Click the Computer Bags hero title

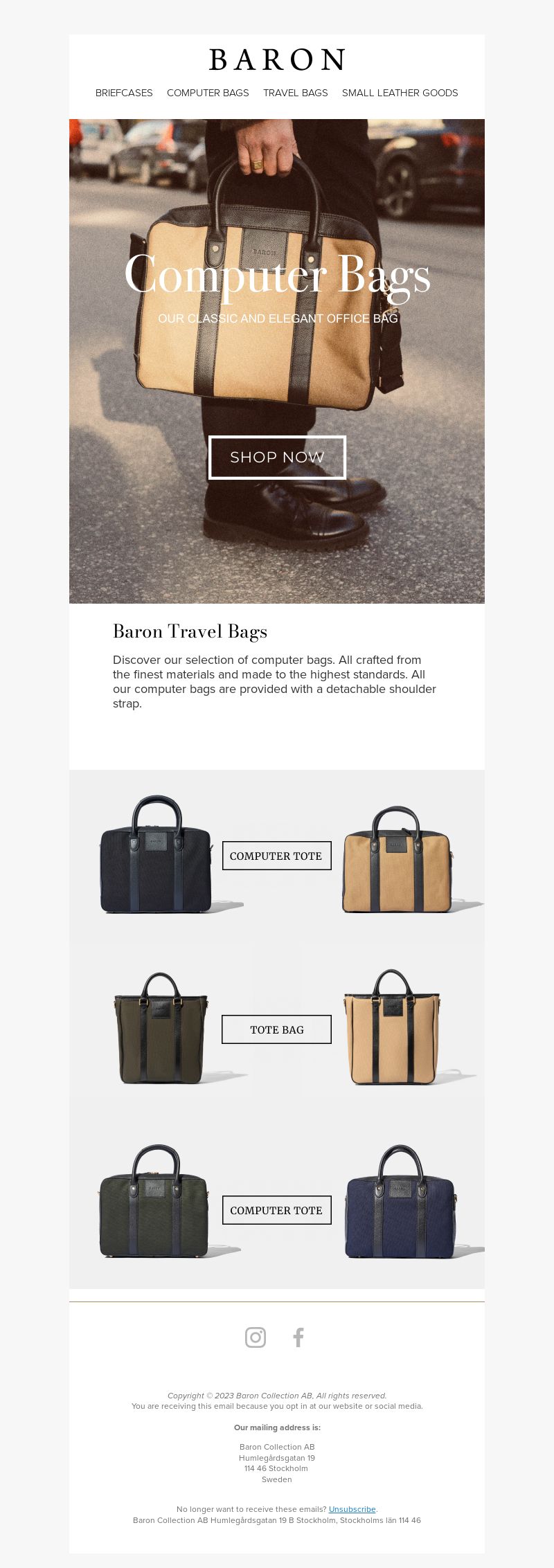277,276
